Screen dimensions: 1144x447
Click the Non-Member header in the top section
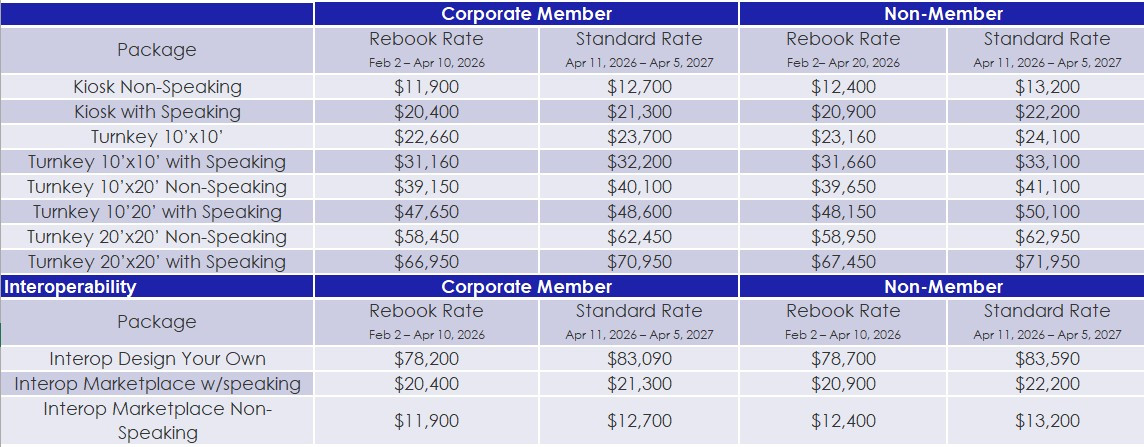tap(943, 14)
